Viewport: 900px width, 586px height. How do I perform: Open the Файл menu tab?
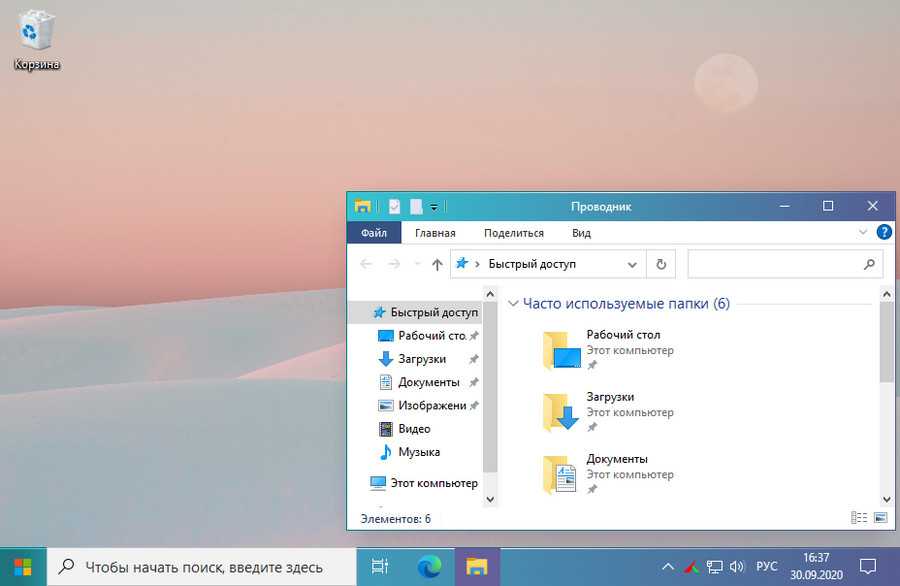[x=374, y=233]
